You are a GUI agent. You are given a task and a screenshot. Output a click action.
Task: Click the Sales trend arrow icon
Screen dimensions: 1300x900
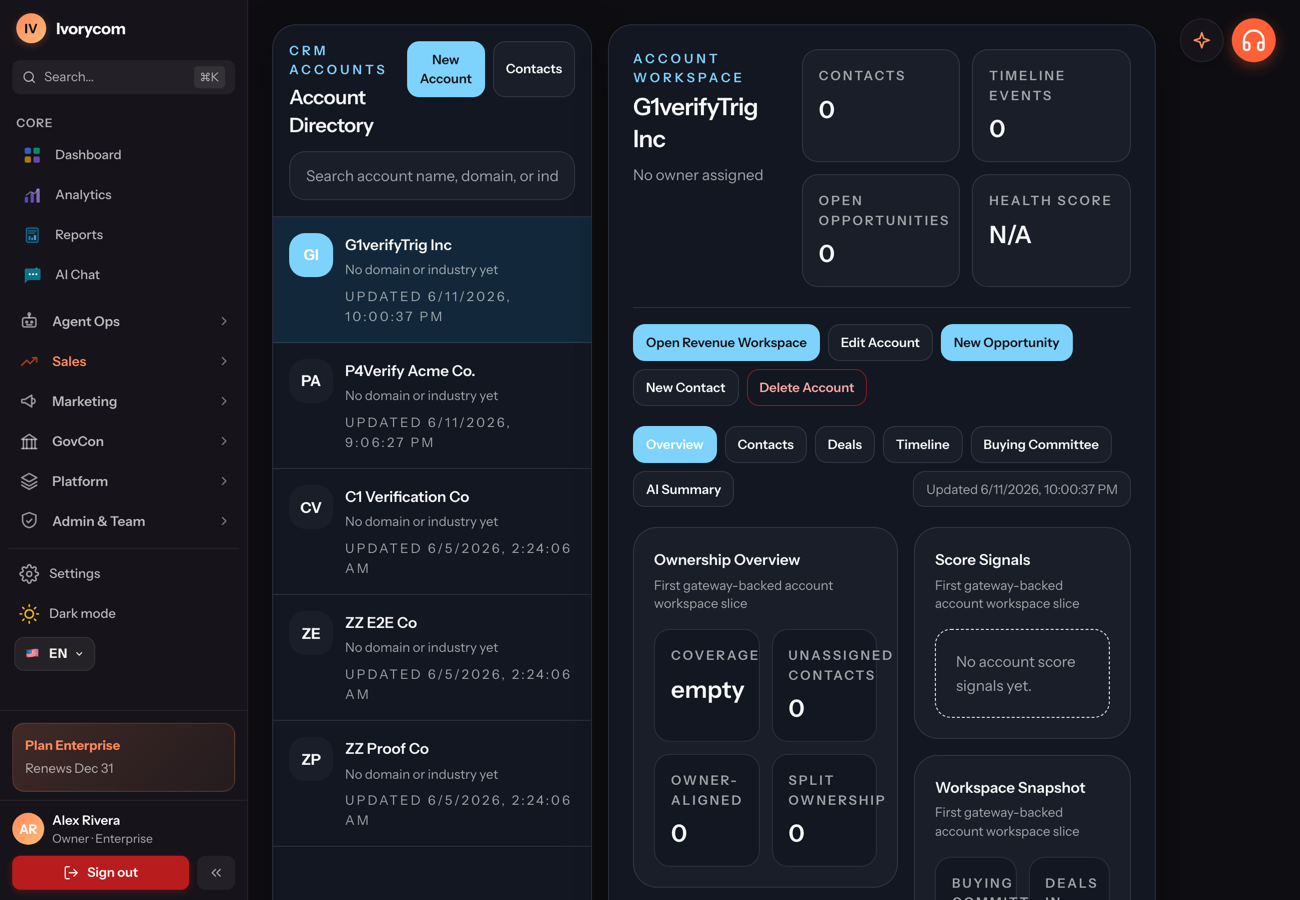pos(29,361)
